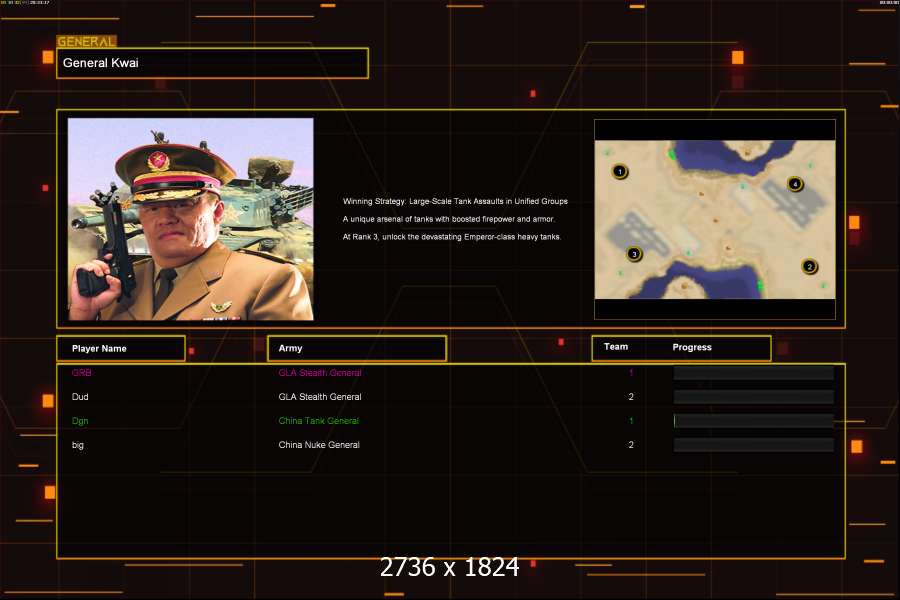Click the Progress column header

click(x=692, y=347)
